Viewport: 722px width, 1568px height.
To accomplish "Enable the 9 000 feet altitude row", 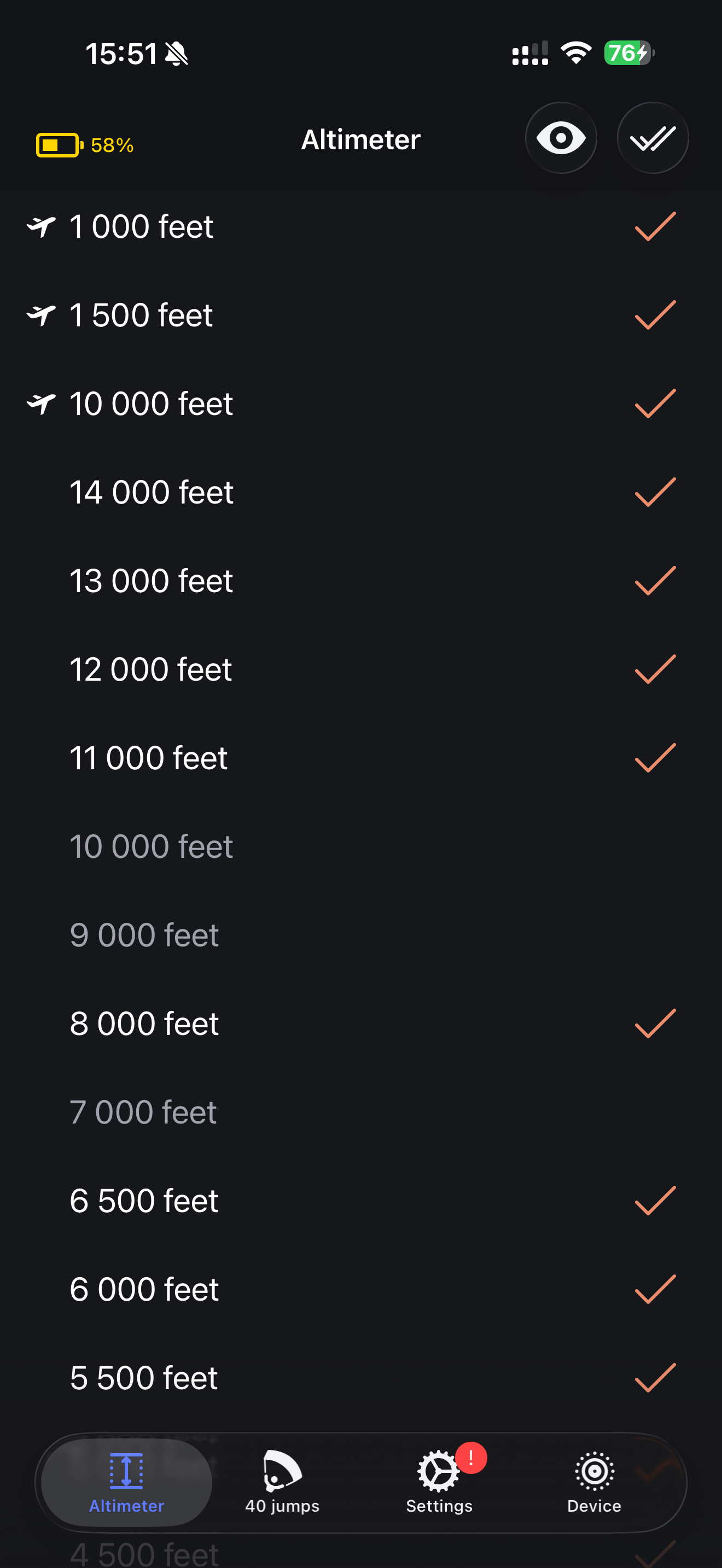I will 361,935.
